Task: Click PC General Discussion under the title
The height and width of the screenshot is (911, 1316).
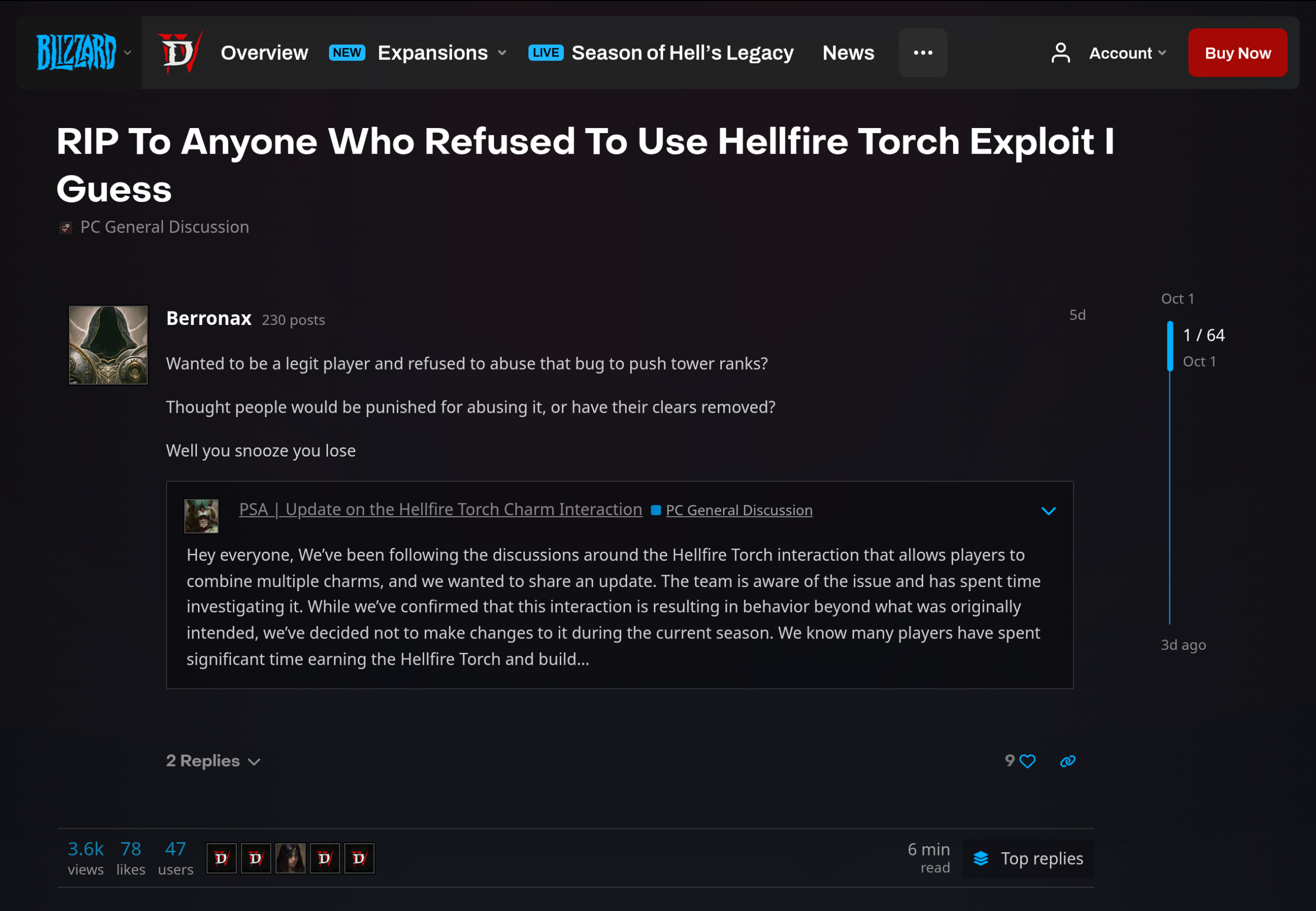Action: click(x=164, y=227)
